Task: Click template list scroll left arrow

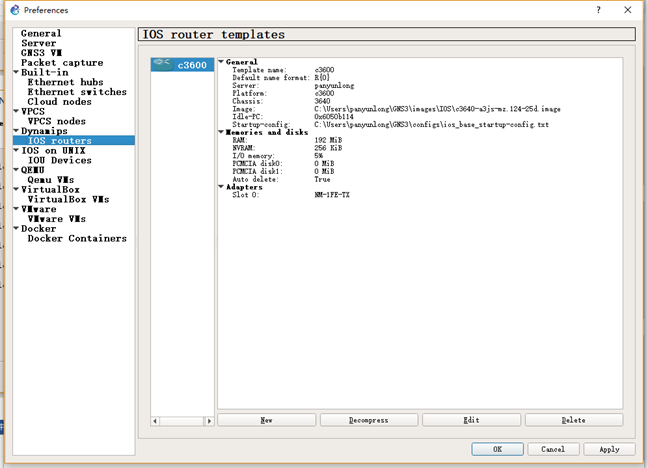Action: (155, 421)
